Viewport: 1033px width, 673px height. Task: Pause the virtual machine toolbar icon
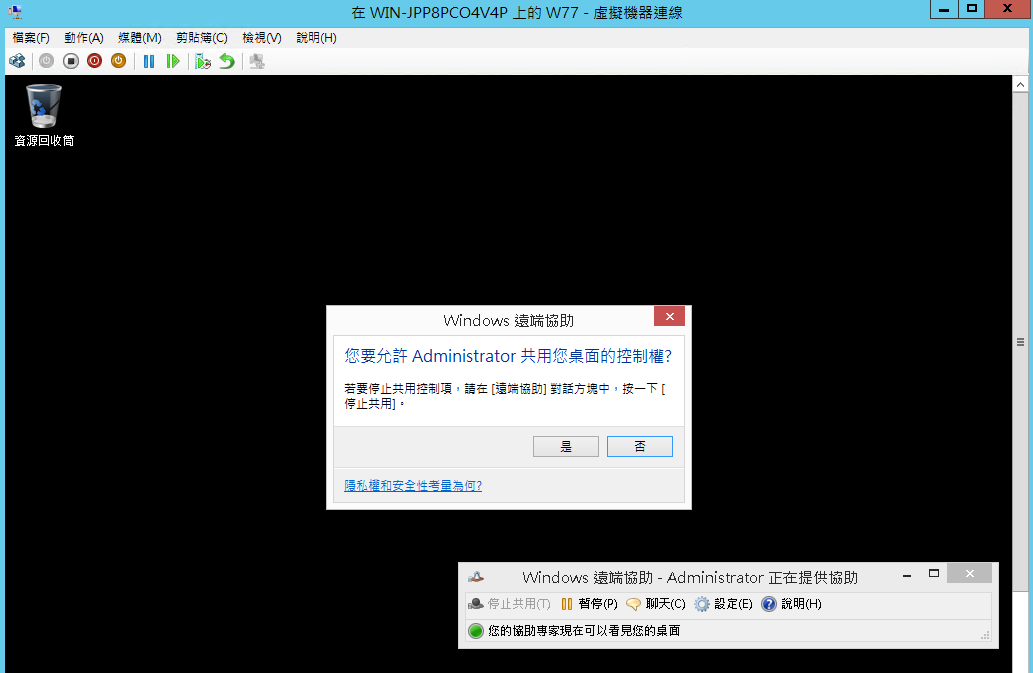pos(149,61)
